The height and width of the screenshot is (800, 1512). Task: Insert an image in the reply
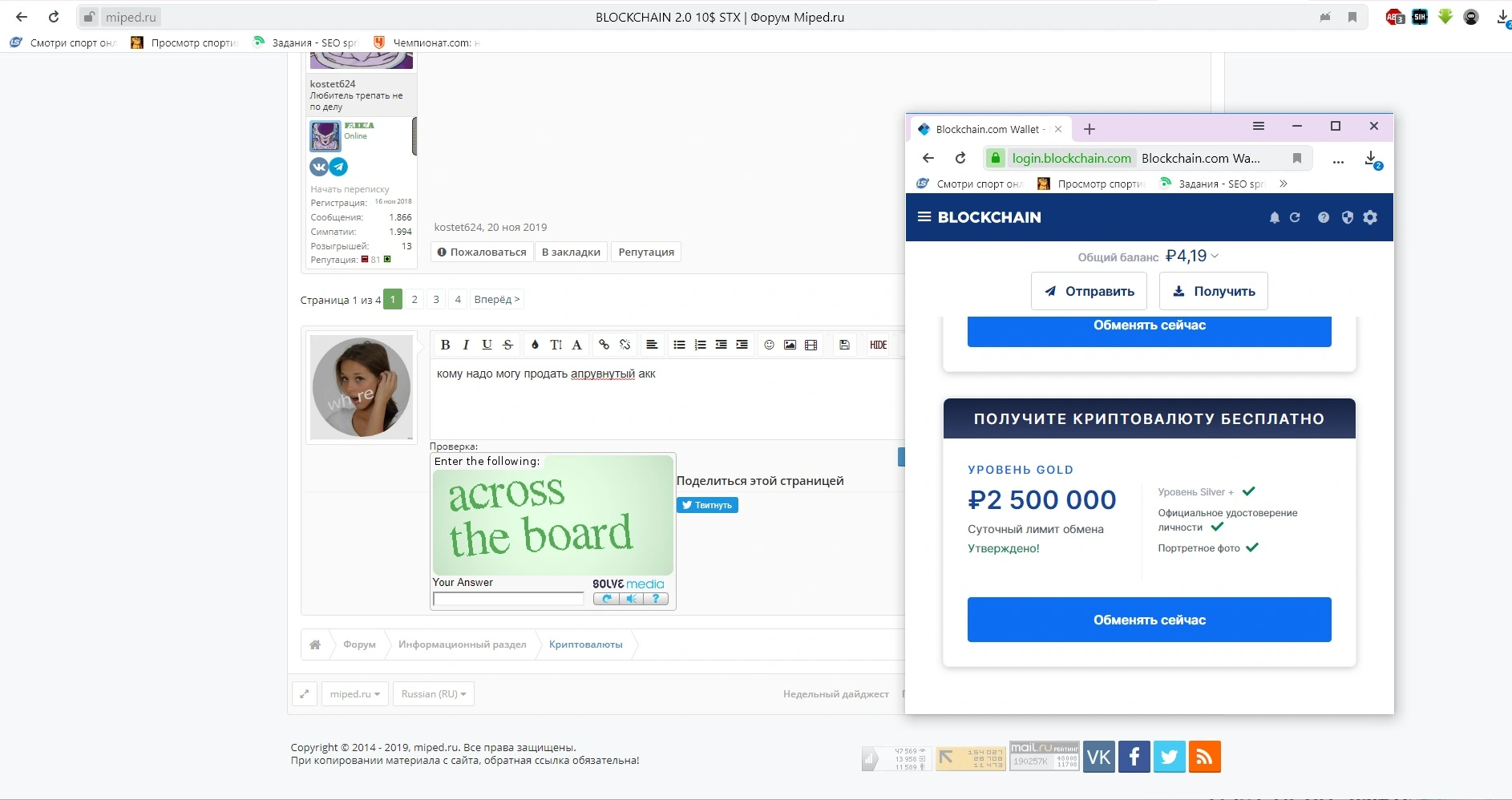[790, 345]
